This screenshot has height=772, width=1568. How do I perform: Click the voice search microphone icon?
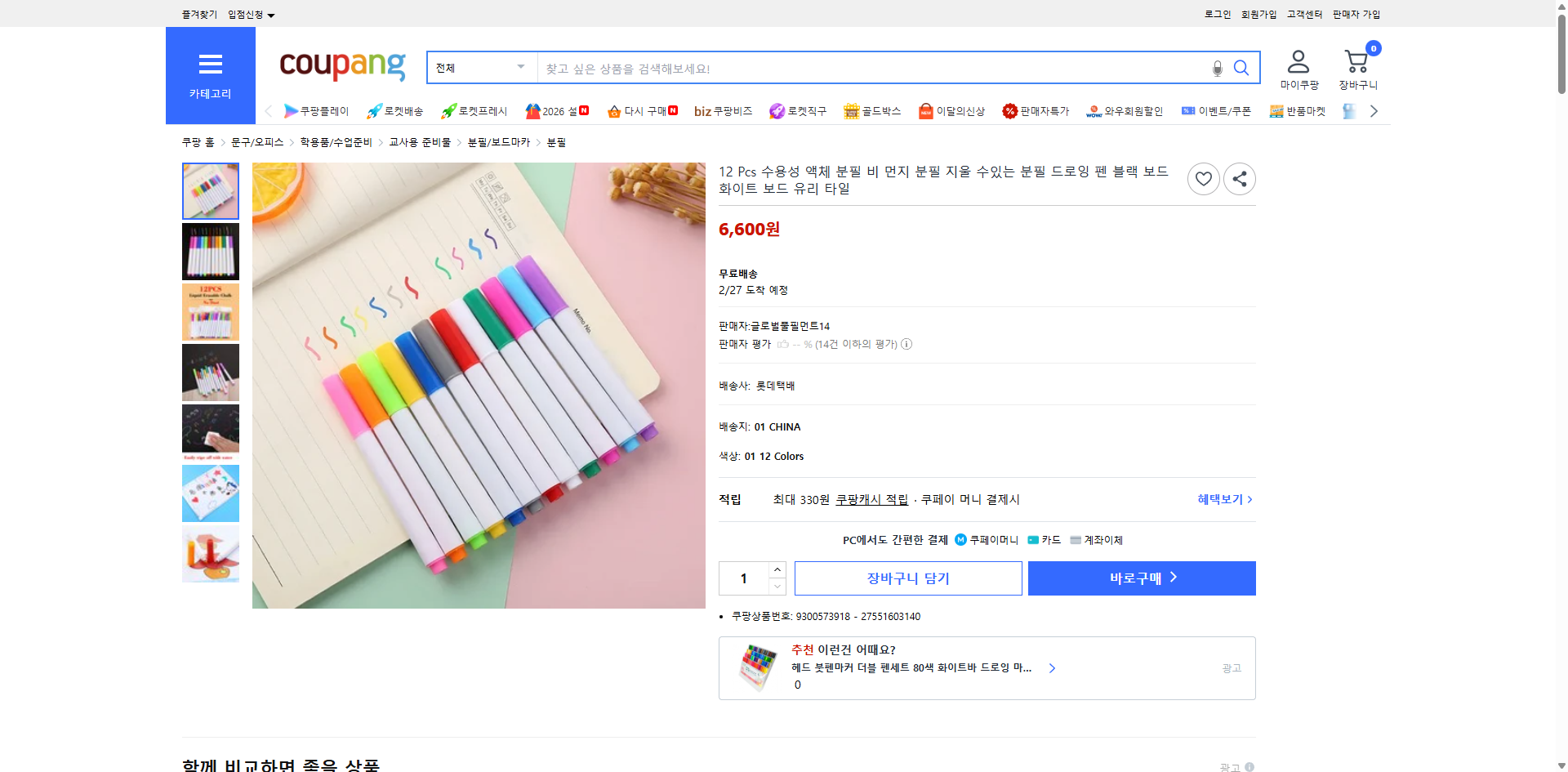1216,69
